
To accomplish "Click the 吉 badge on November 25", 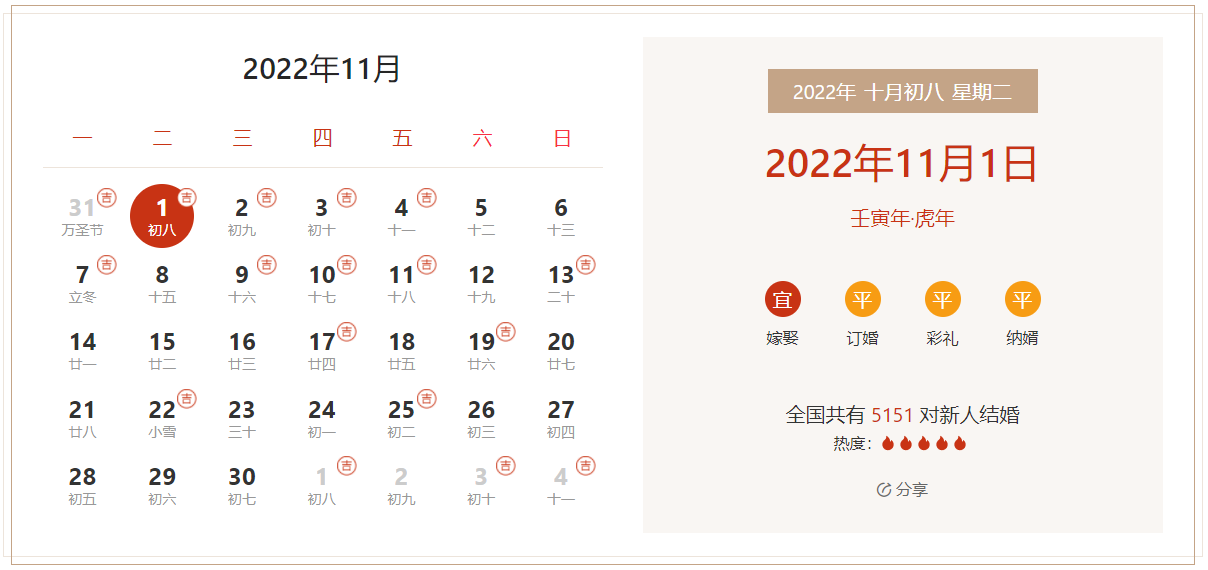I will click(x=427, y=399).
